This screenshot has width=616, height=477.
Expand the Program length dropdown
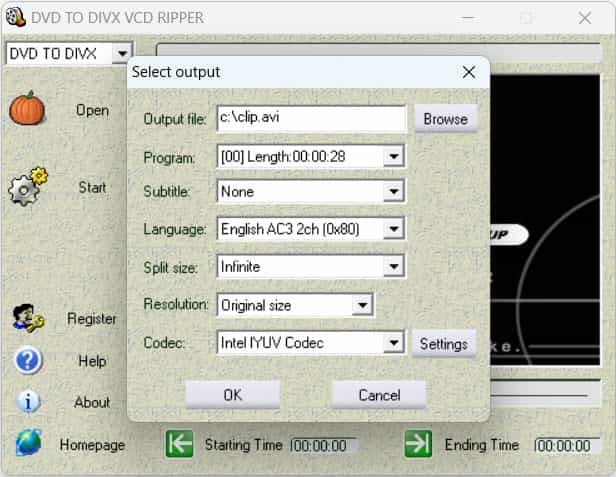click(x=394, y=157)
